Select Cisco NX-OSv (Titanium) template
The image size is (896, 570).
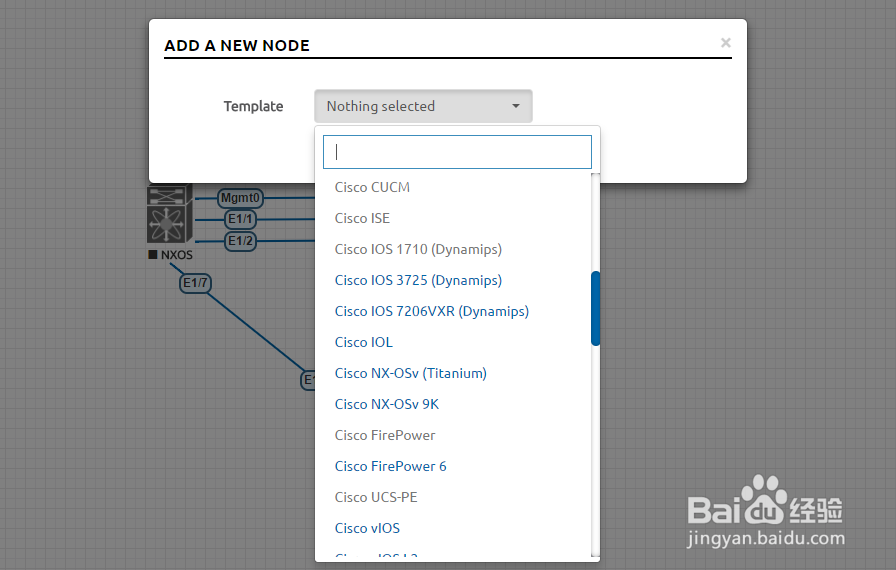410,374
